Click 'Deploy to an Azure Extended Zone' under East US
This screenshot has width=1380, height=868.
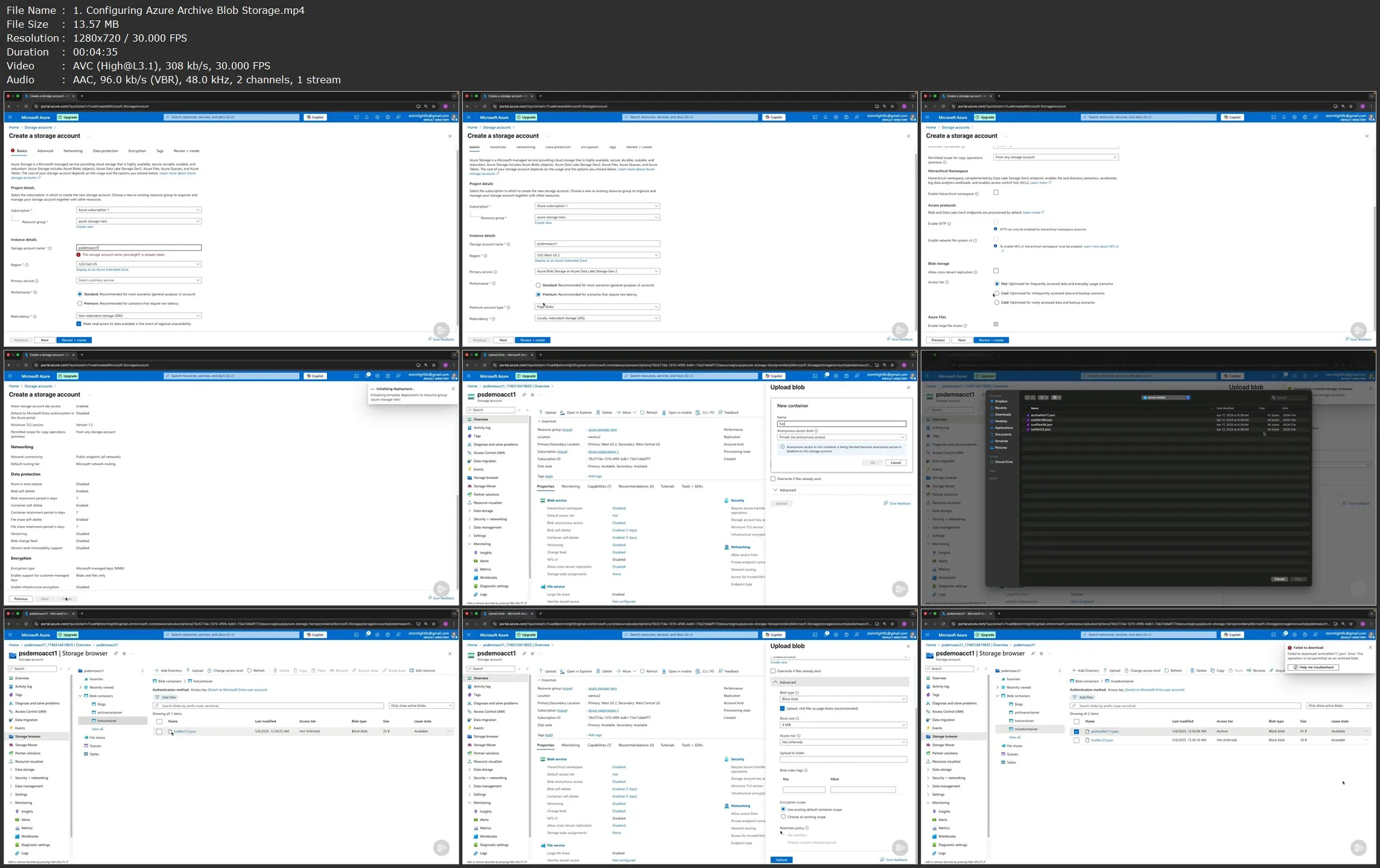(102, 270)
